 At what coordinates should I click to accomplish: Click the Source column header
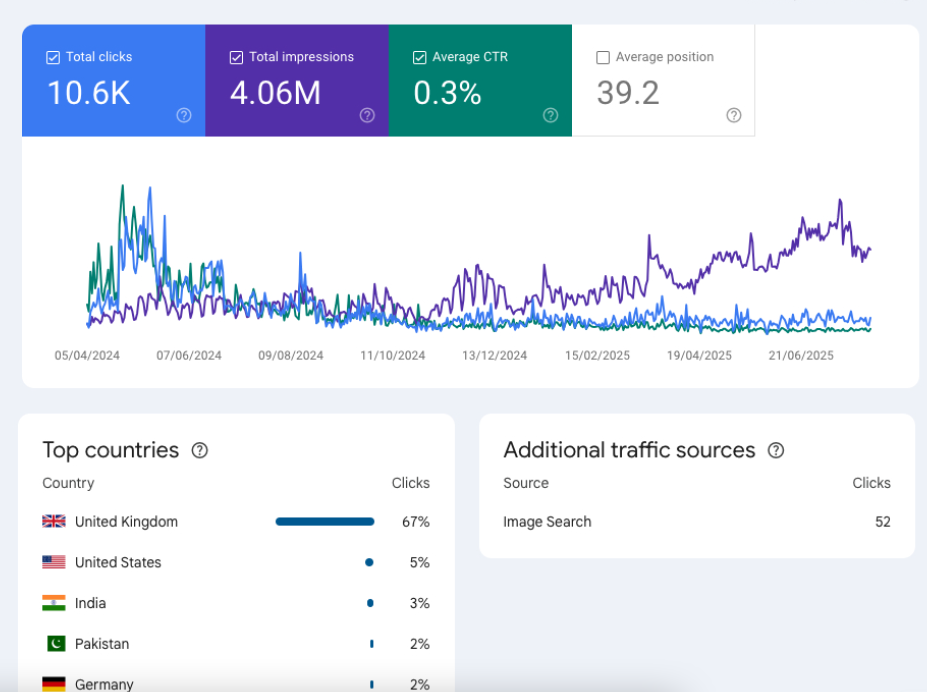526,483
